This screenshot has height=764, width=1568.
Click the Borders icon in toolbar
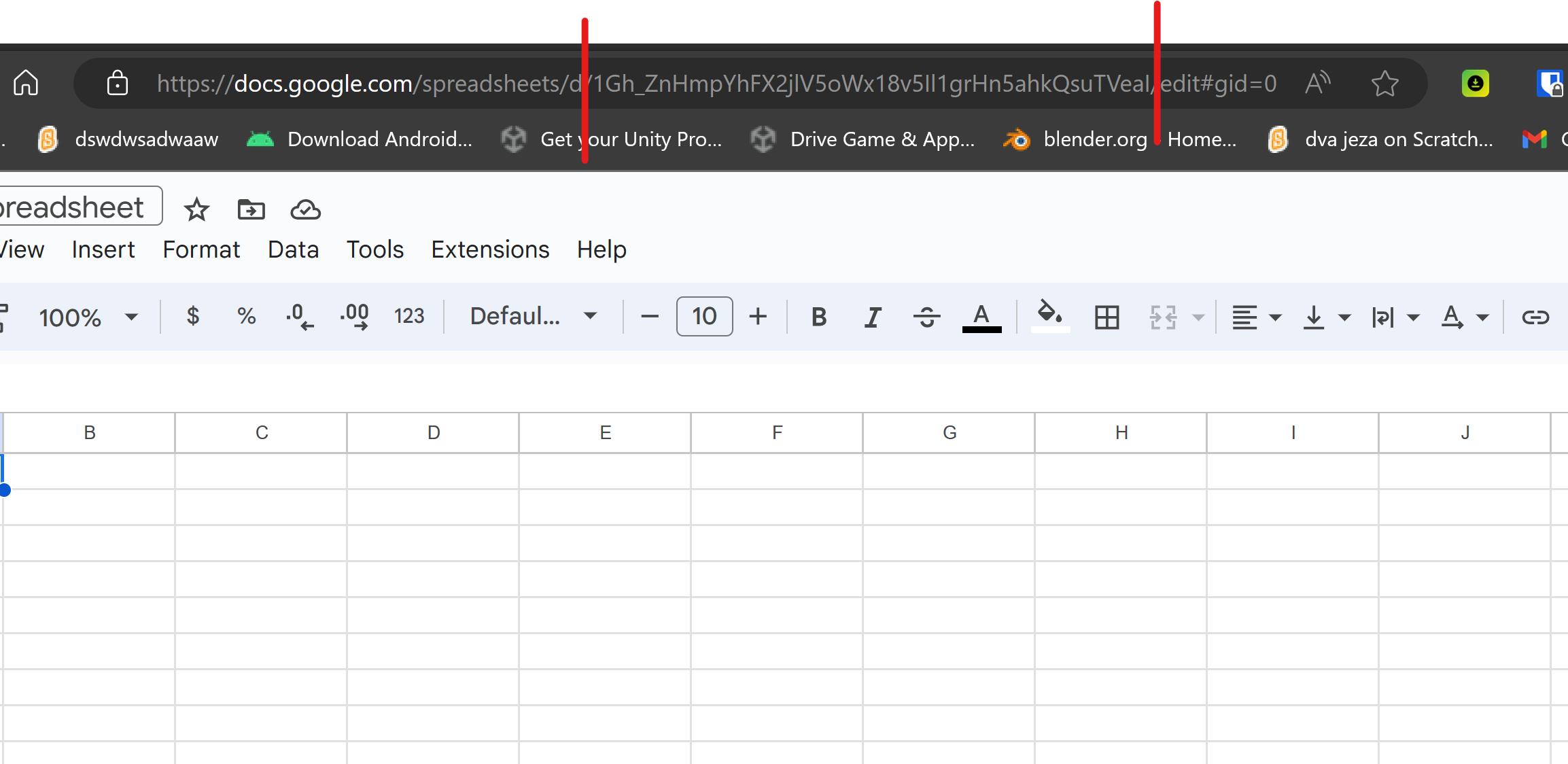tap(1107, 317)
